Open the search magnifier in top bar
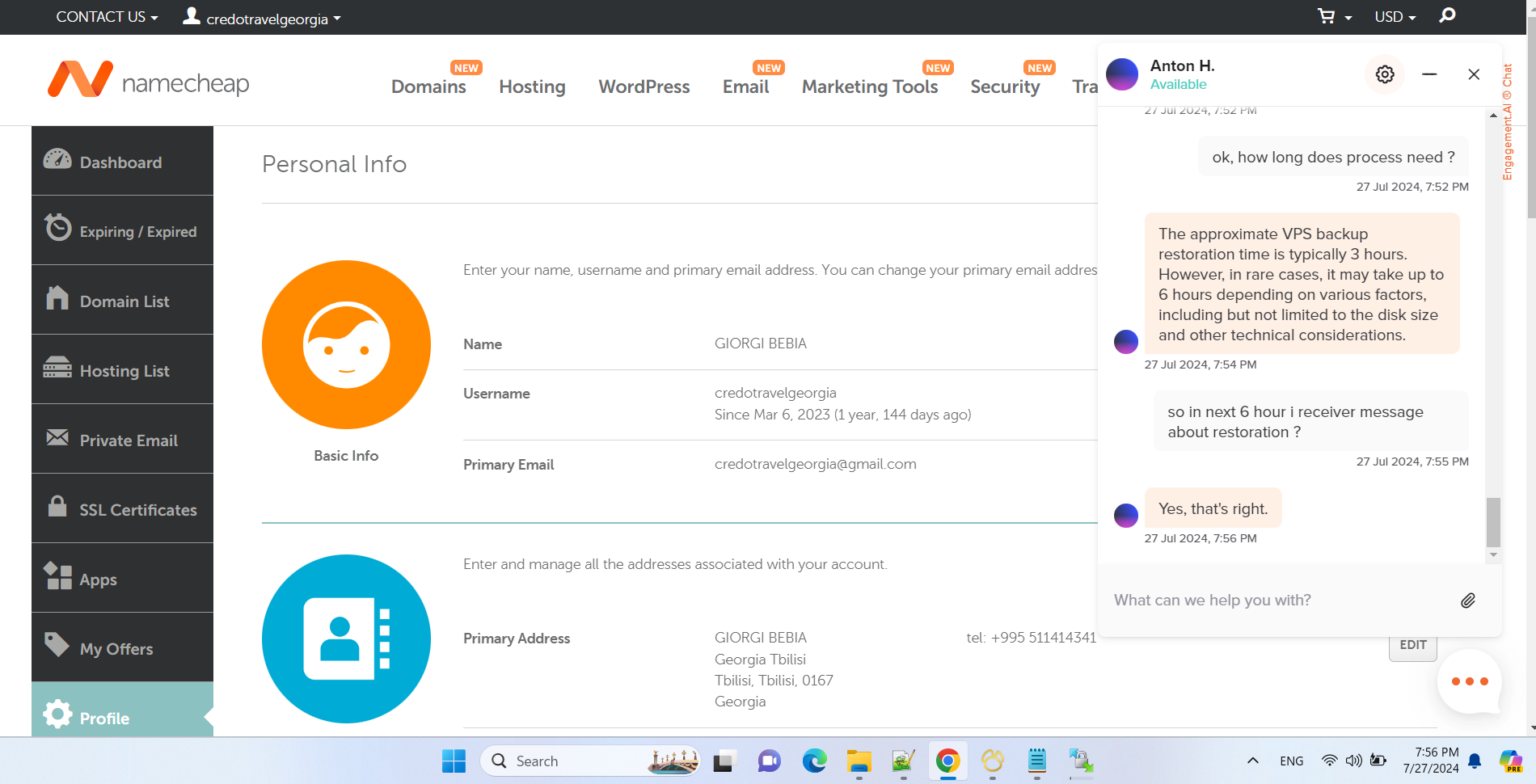Image resolution: width=1536 pixels, height=784 pixels. coord(1447,16)
